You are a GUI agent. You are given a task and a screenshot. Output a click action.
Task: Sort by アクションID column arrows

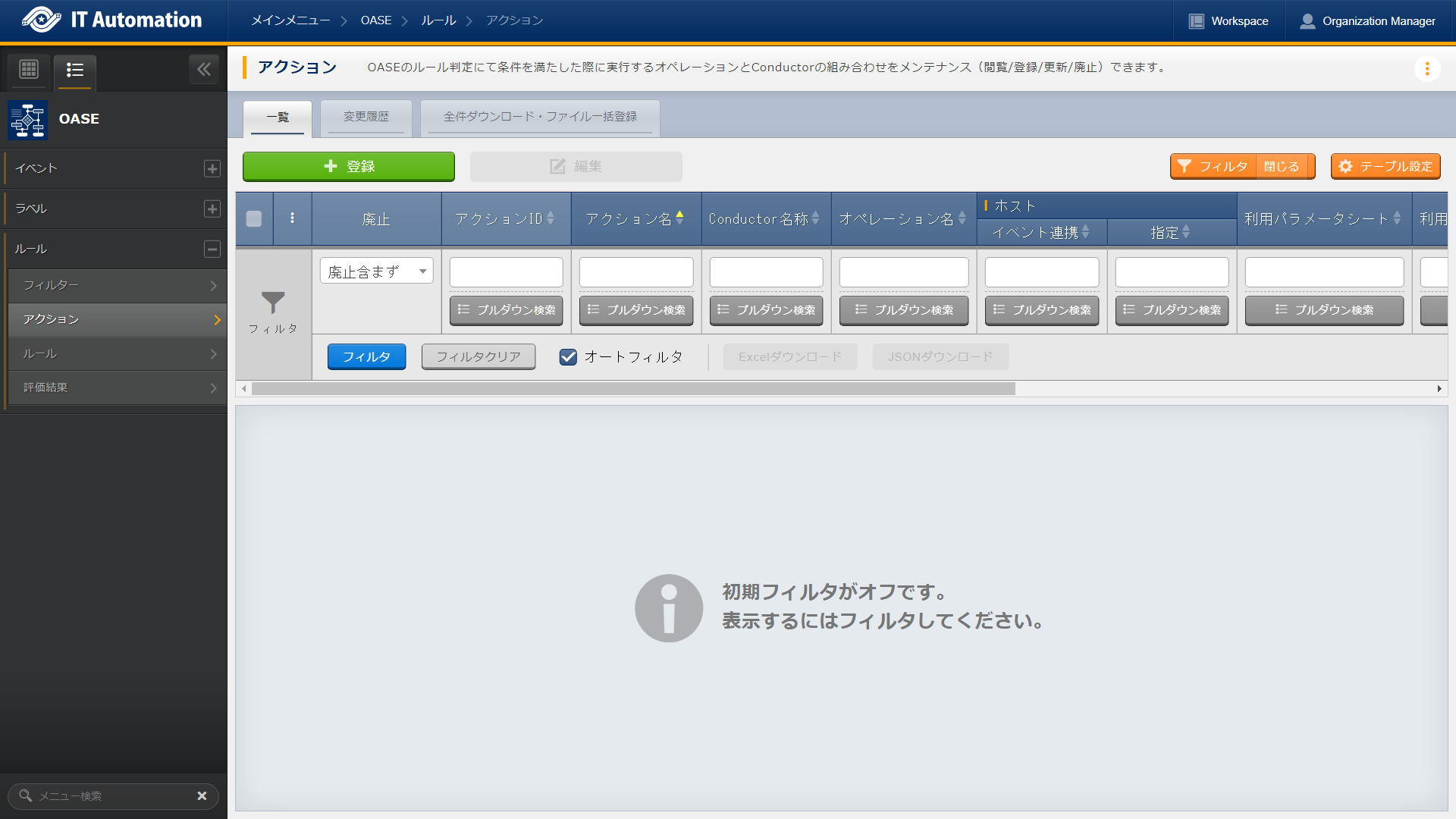551,218
